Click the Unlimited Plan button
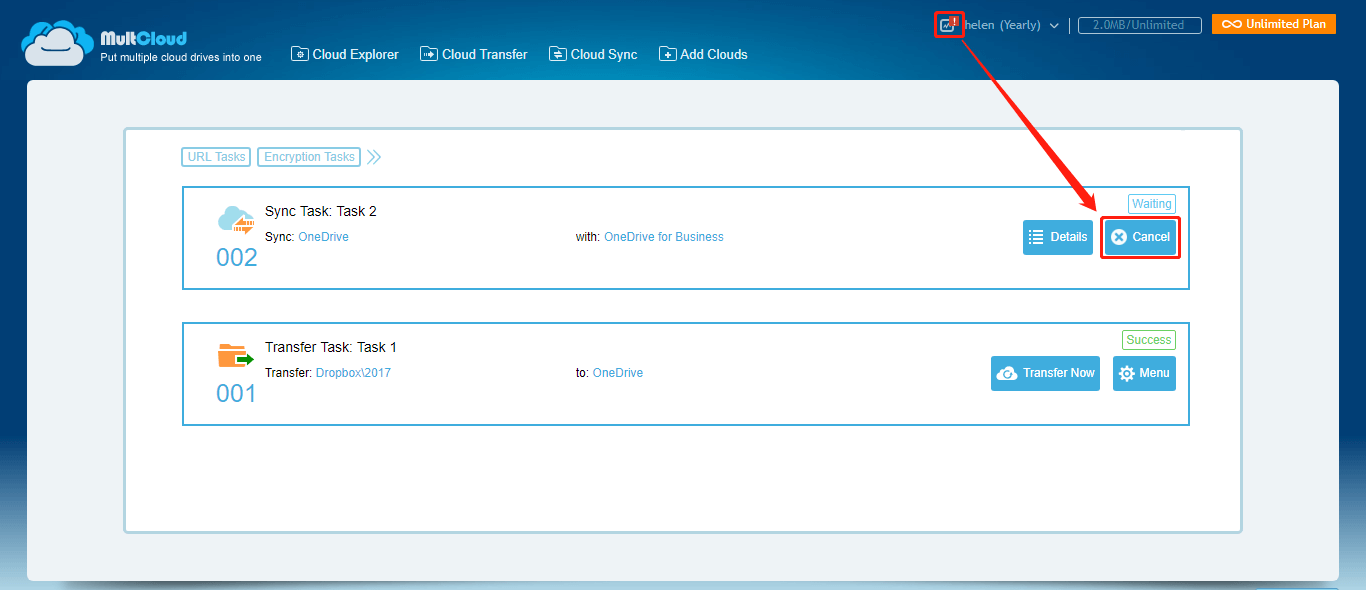1366x590 pixels. click(x=1273, y=24)
